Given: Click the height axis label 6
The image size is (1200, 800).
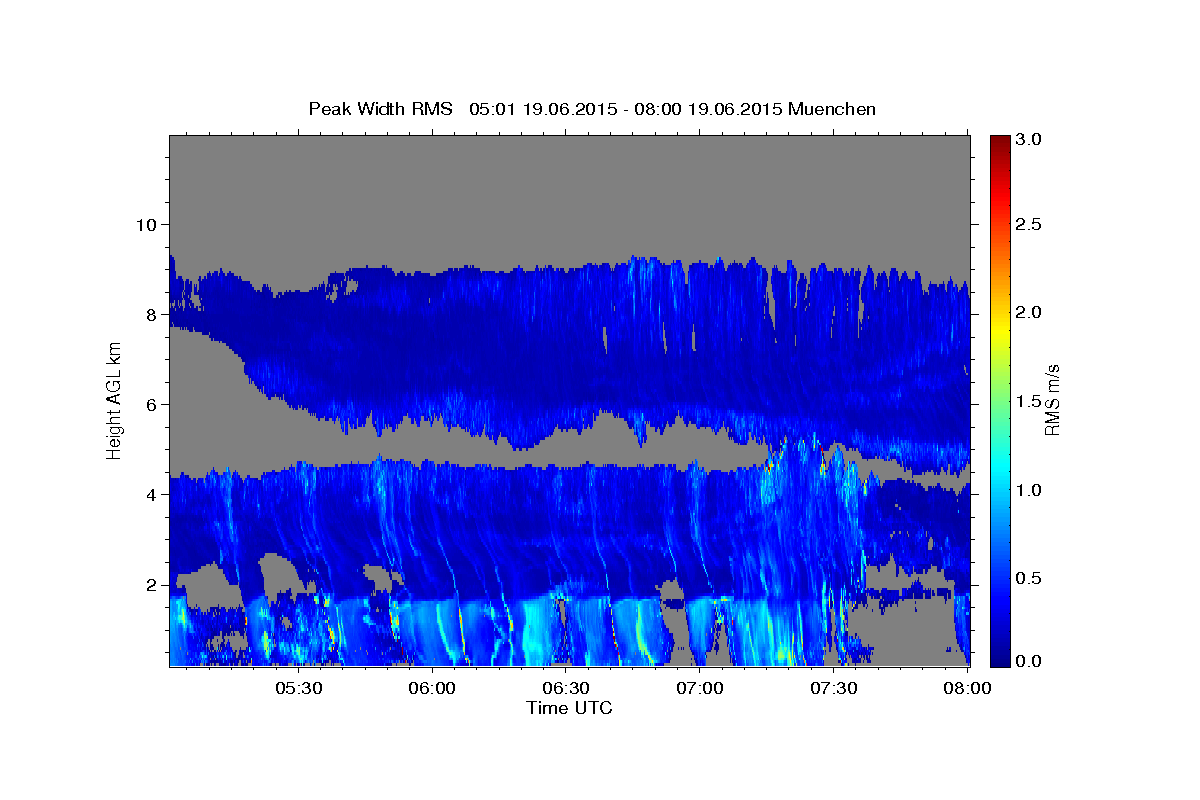Looking at the screenshot, I should 152,404.
